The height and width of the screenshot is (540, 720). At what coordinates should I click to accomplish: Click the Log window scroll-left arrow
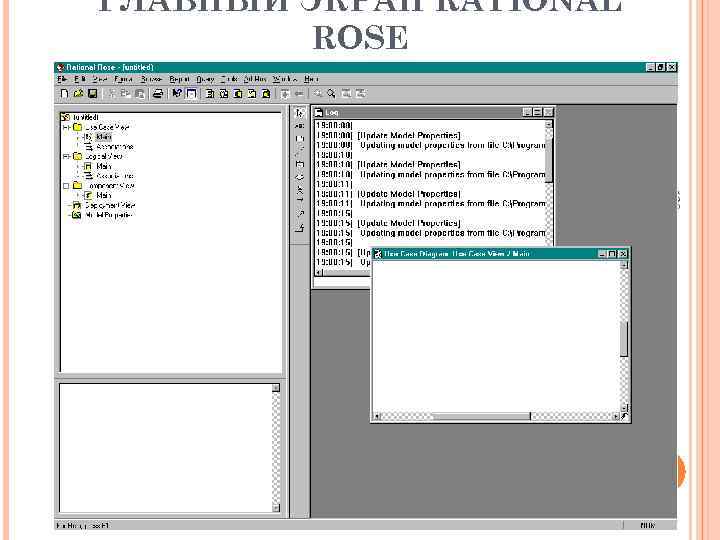(x=320, y=272)
